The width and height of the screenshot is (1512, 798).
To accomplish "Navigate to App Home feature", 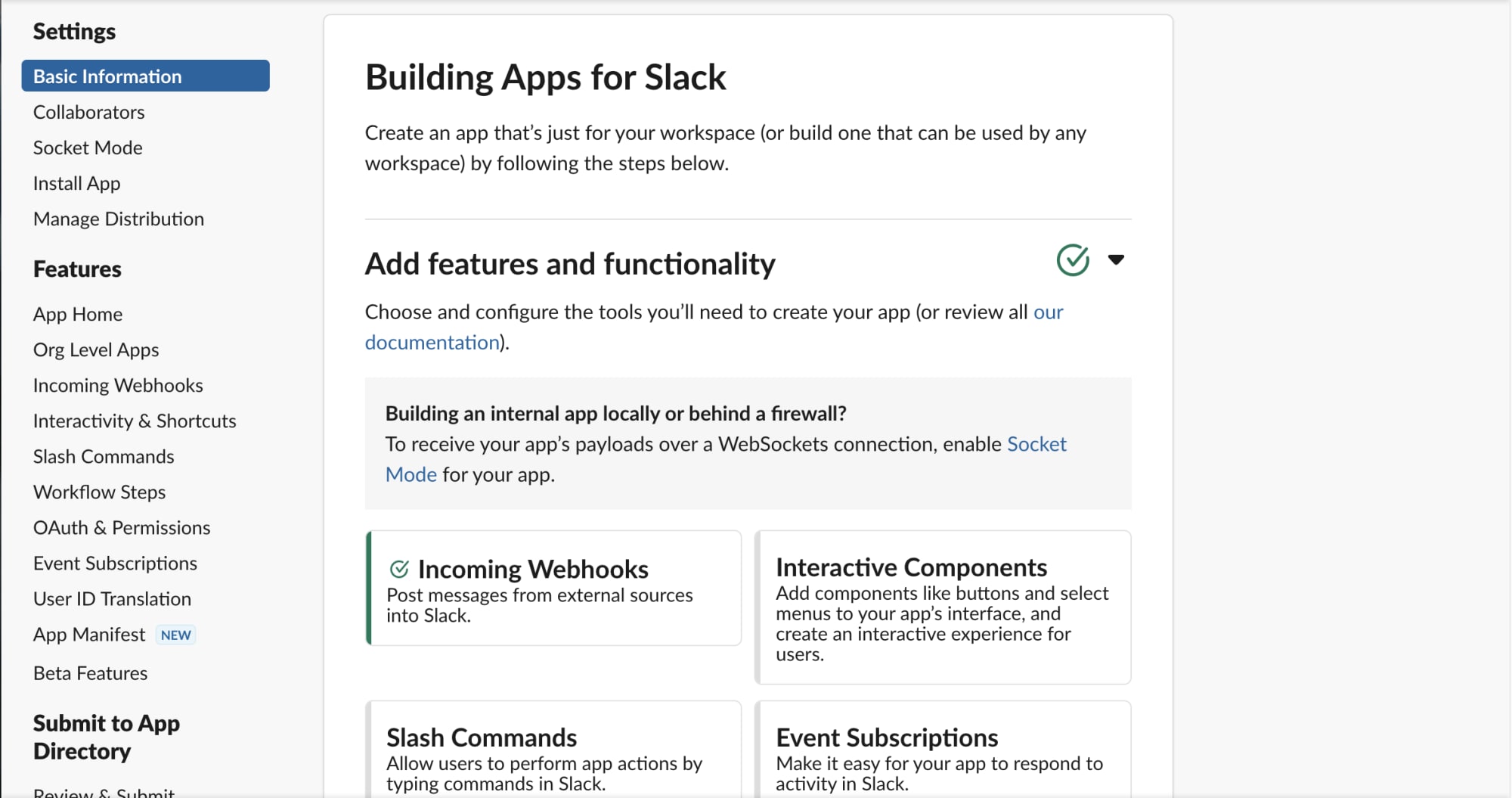I will 78,314.
